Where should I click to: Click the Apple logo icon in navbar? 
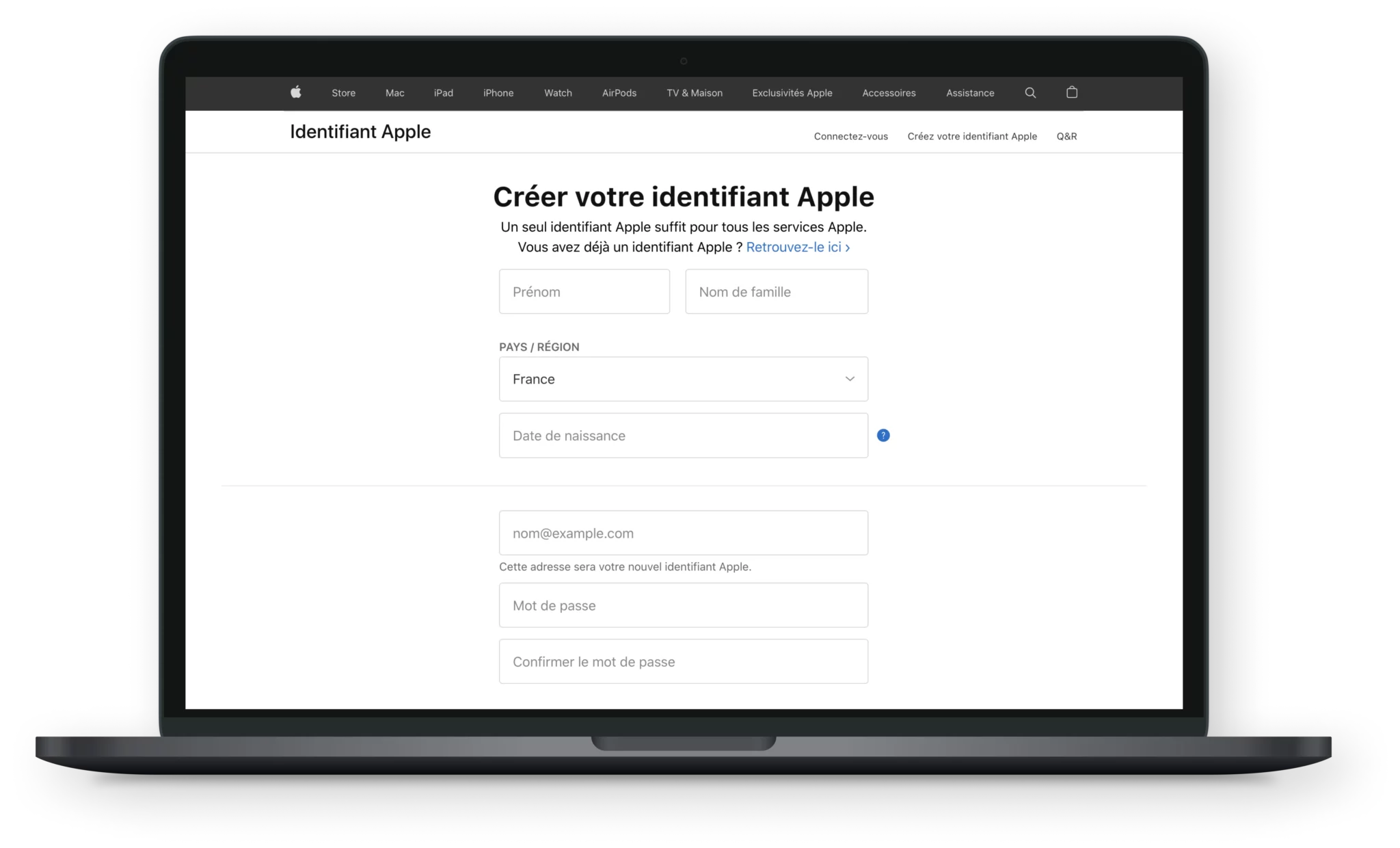point(296,92)
